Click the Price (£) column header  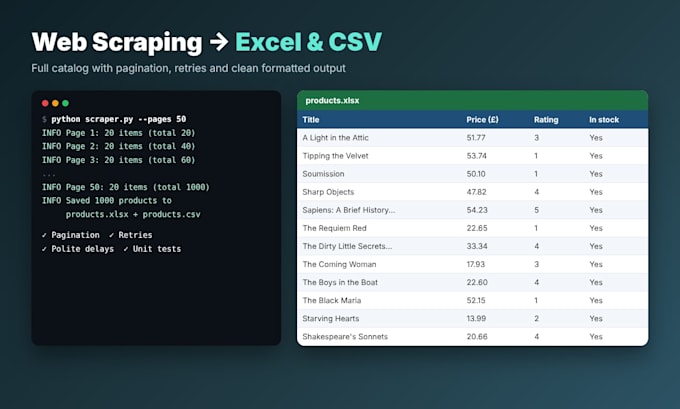point(482,120)
